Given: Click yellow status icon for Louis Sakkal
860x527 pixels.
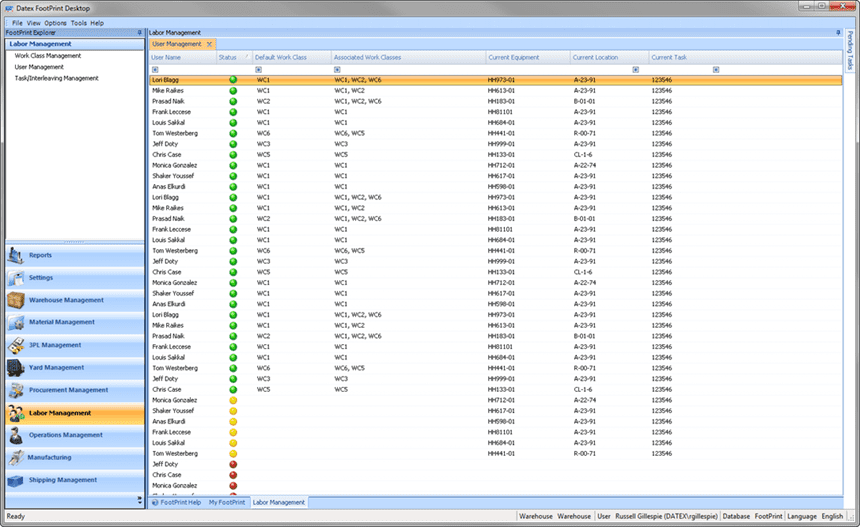Looking at the screenshot, I should [x=233, y=443].
